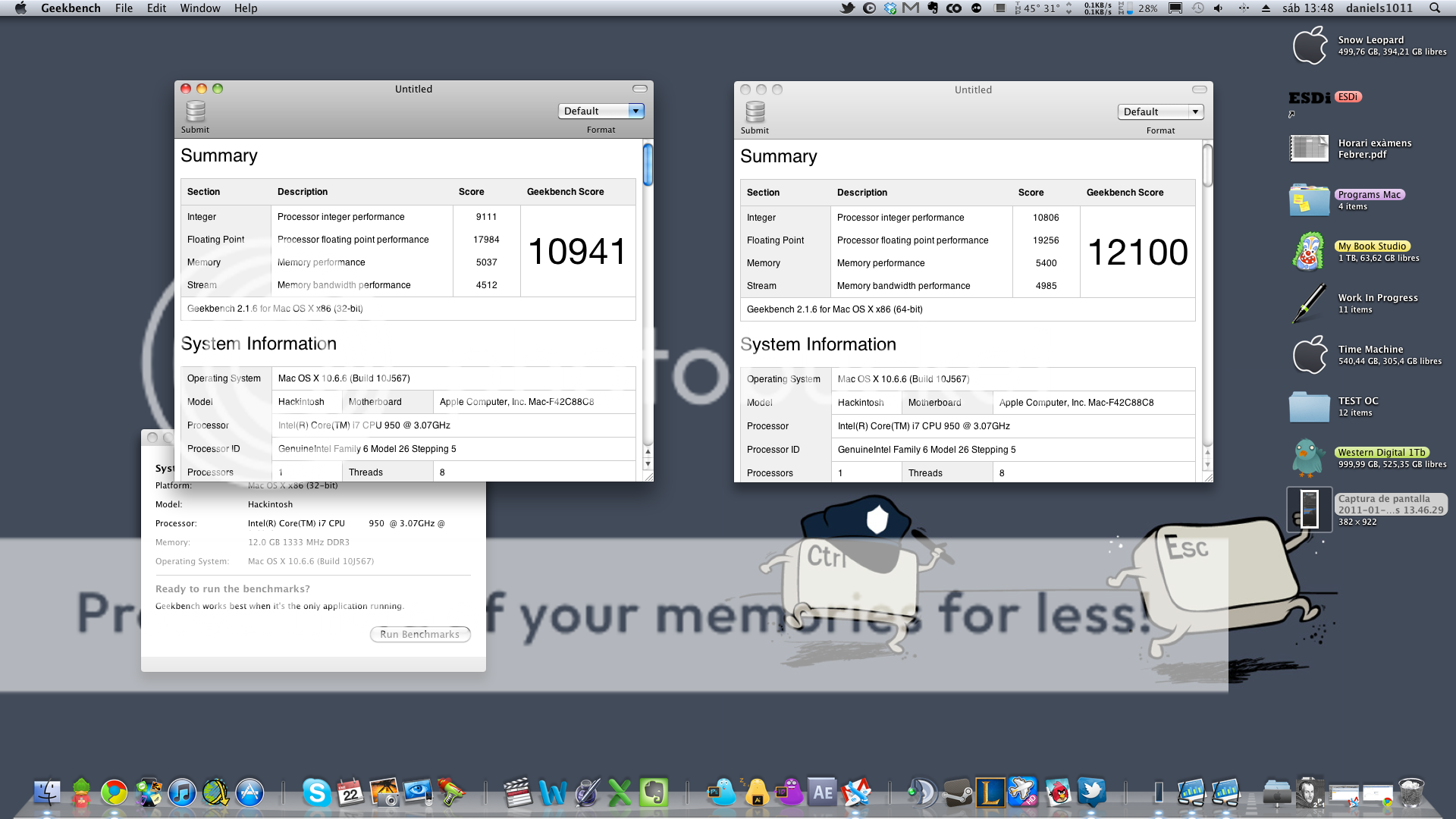
Task: Select Captura de pantalla screenshot thumbnail
Action: [1310, 510]
